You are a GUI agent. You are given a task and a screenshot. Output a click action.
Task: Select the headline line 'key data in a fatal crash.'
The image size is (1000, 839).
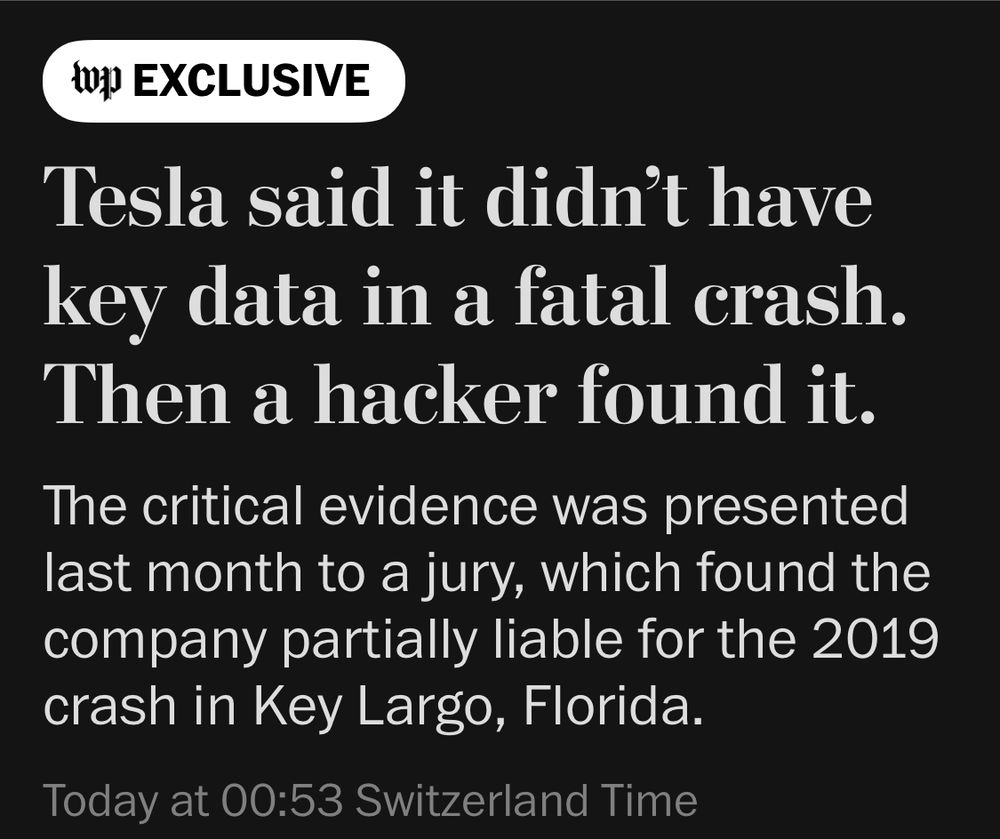[x=475, y=298]
